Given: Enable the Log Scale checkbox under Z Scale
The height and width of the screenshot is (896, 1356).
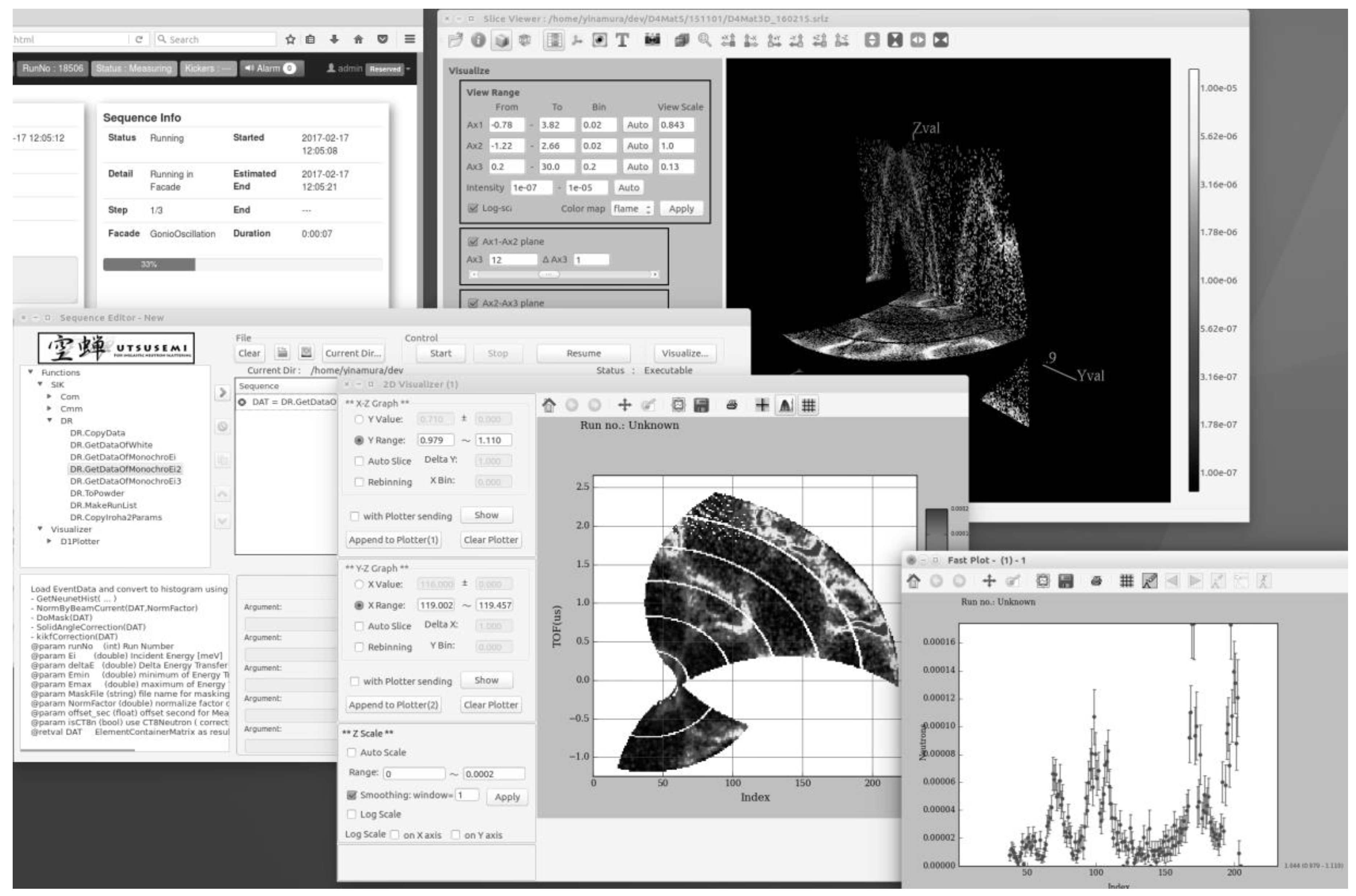Looking at the screenshot, I should (x=352, y=814).
